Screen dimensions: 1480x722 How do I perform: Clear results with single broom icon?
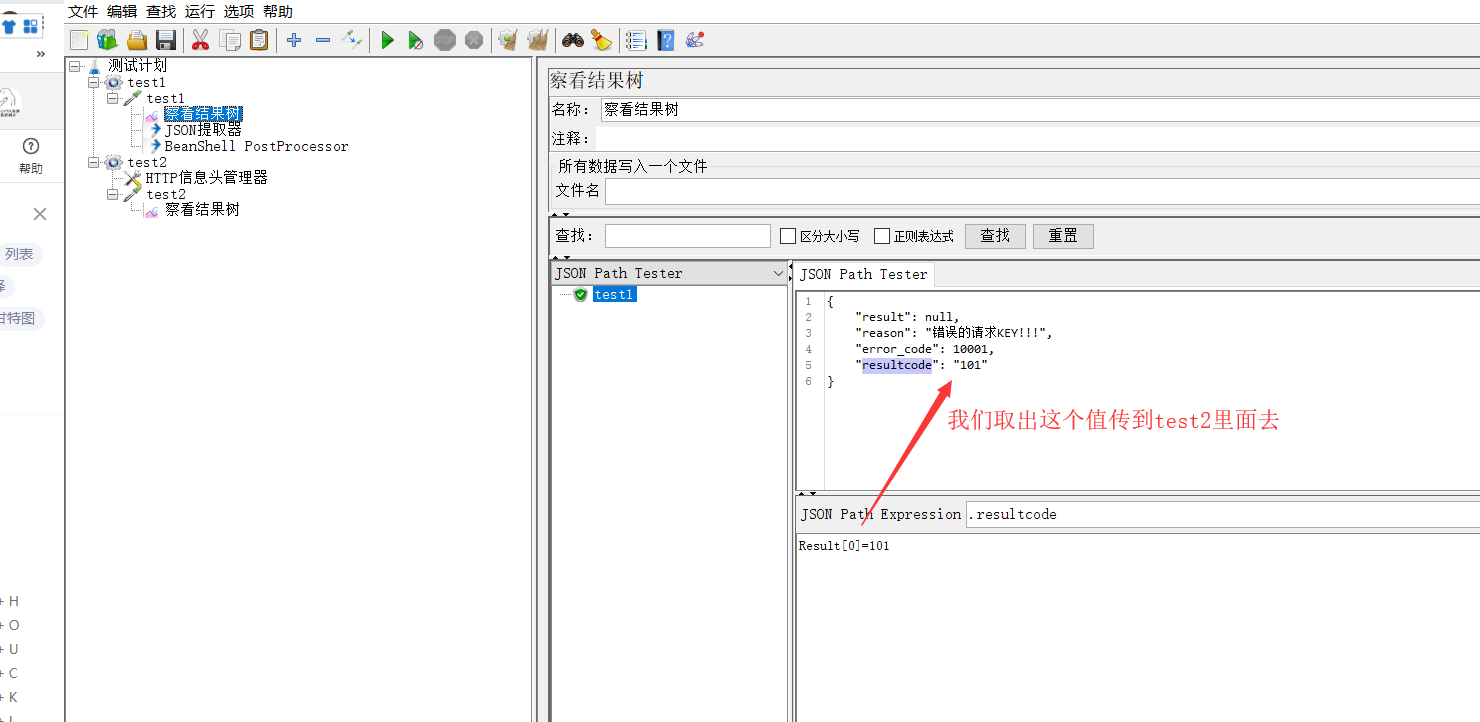[x=508, y=40]
